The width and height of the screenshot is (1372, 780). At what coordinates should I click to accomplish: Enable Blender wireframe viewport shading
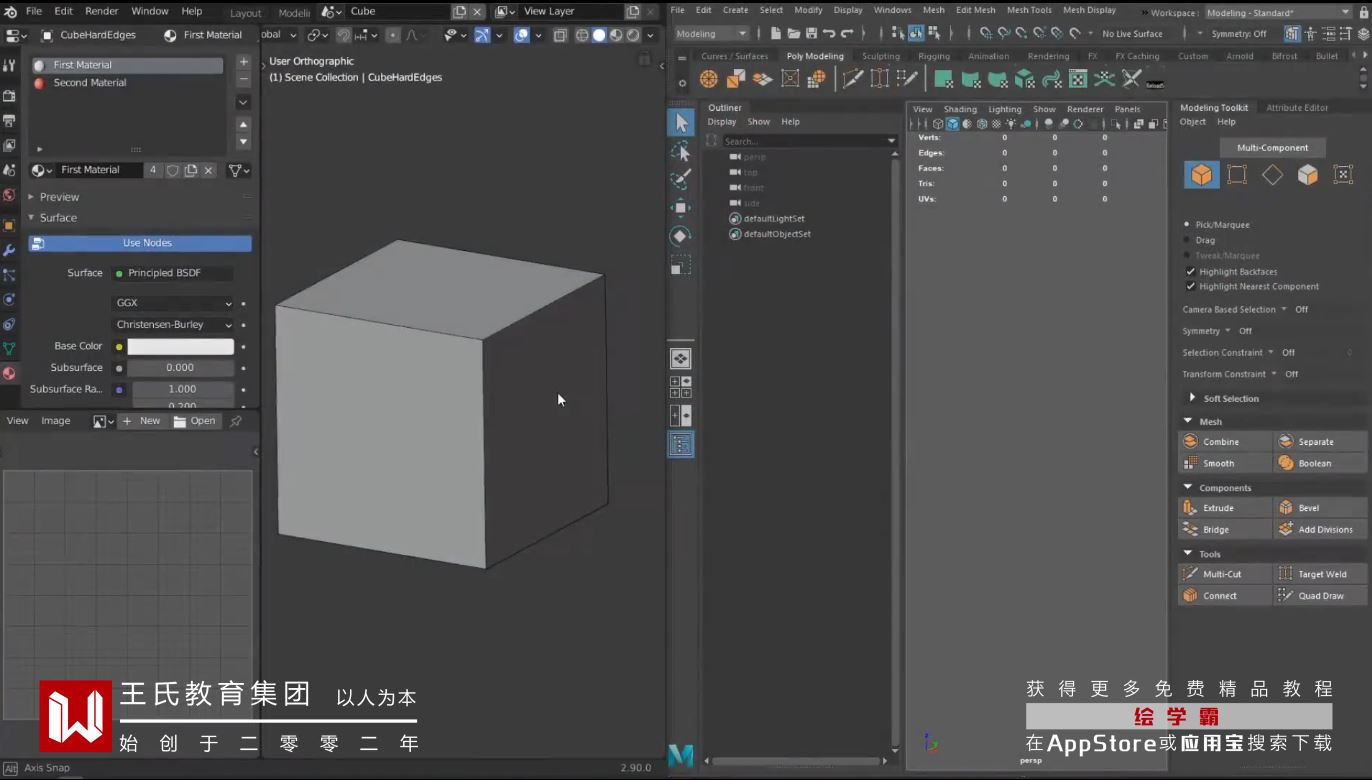[x=581, y=35]
